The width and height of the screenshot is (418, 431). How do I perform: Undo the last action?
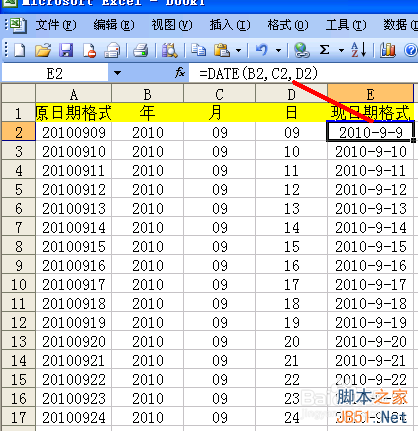pyautogui.click(x=262, y=50)
